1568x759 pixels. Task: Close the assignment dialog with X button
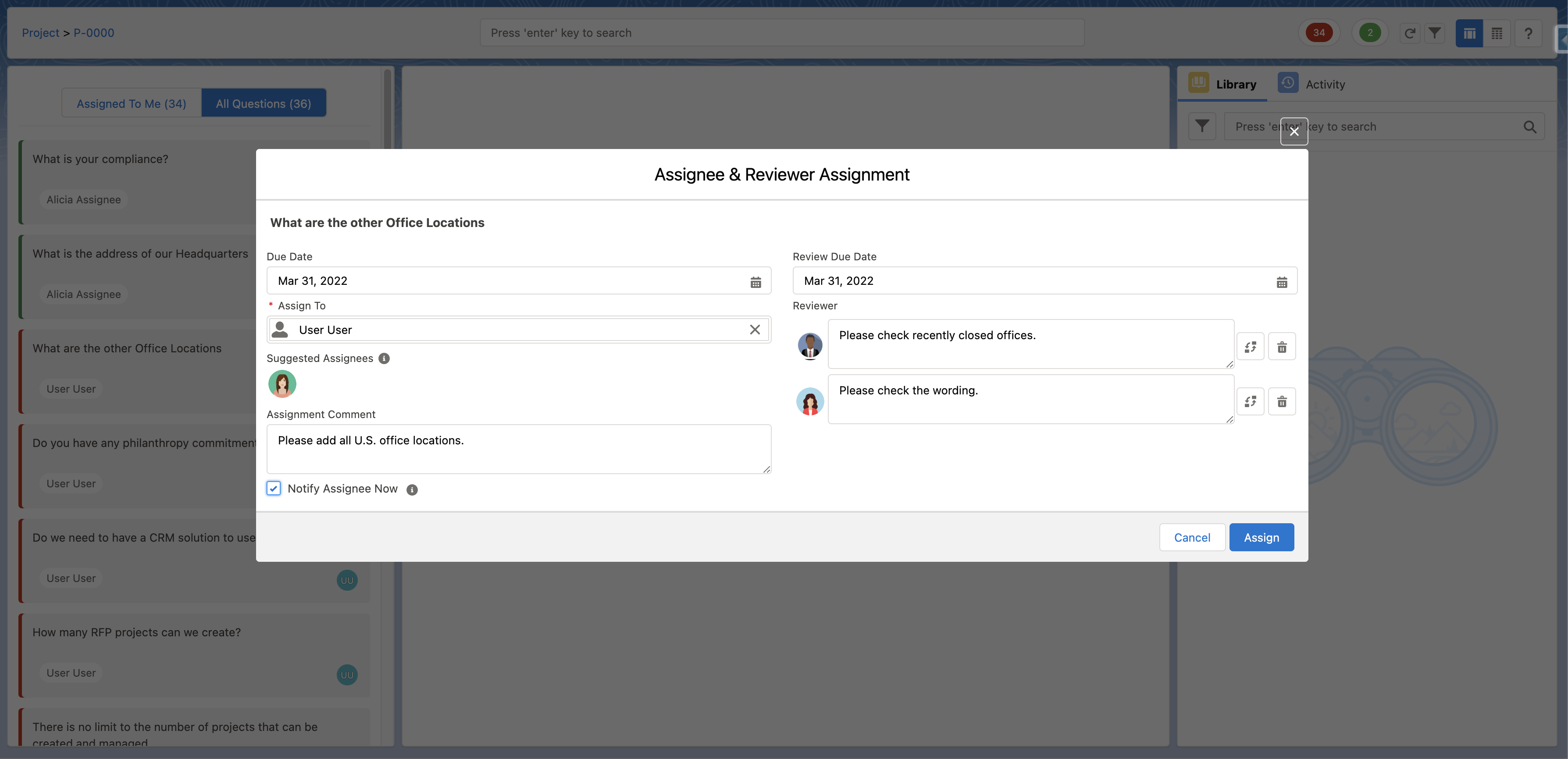(x=1294, y=131)
